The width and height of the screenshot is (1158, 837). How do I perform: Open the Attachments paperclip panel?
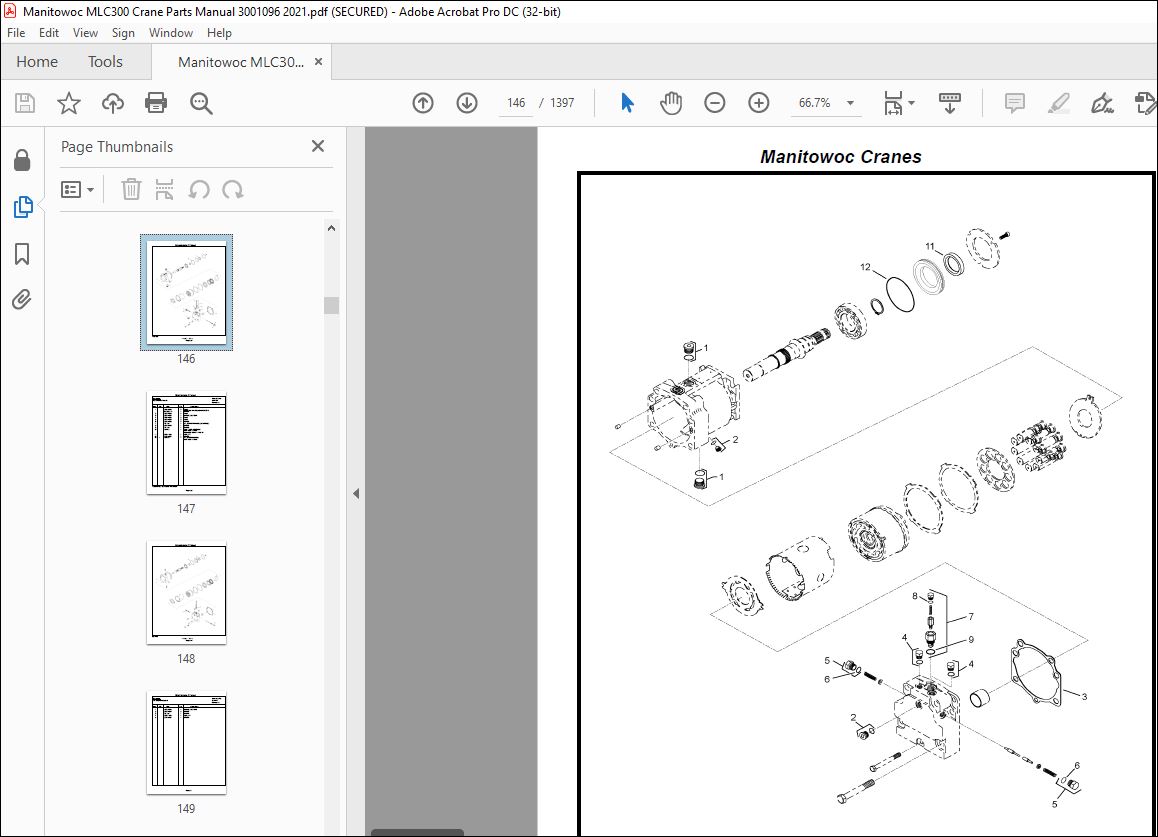(21, 299)
